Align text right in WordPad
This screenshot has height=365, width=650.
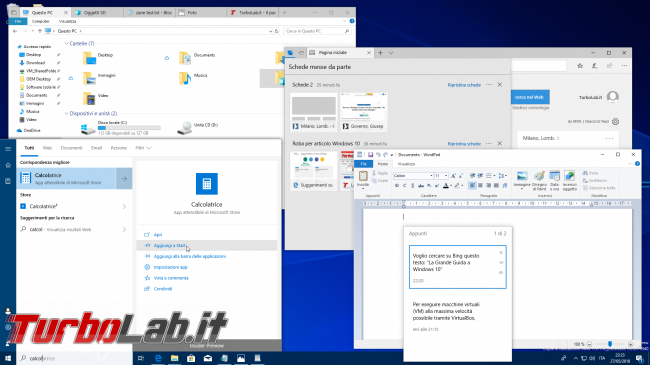pos(488,185)
